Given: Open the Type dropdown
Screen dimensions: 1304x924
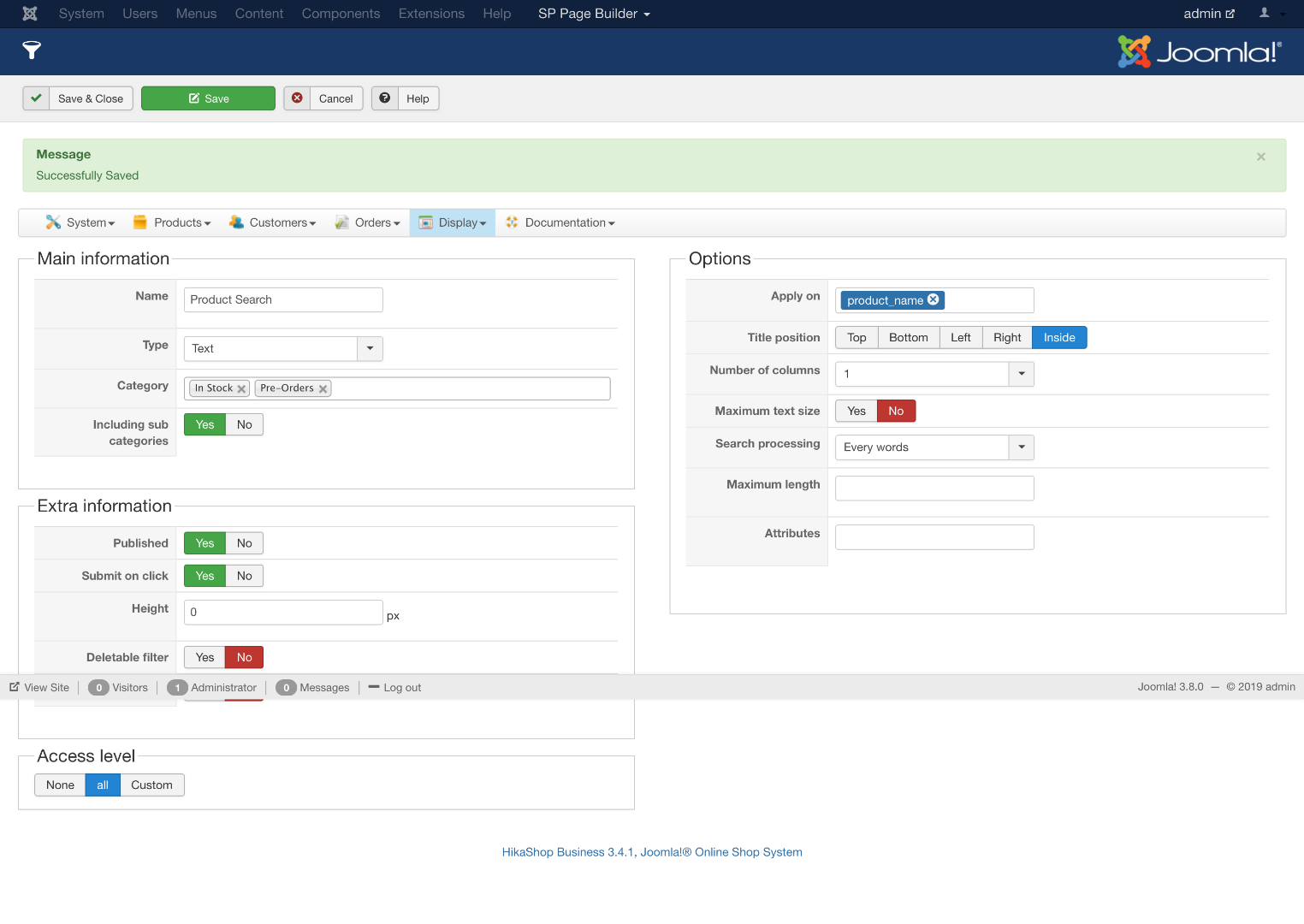Looking at the screenshot, I should 283,349.
